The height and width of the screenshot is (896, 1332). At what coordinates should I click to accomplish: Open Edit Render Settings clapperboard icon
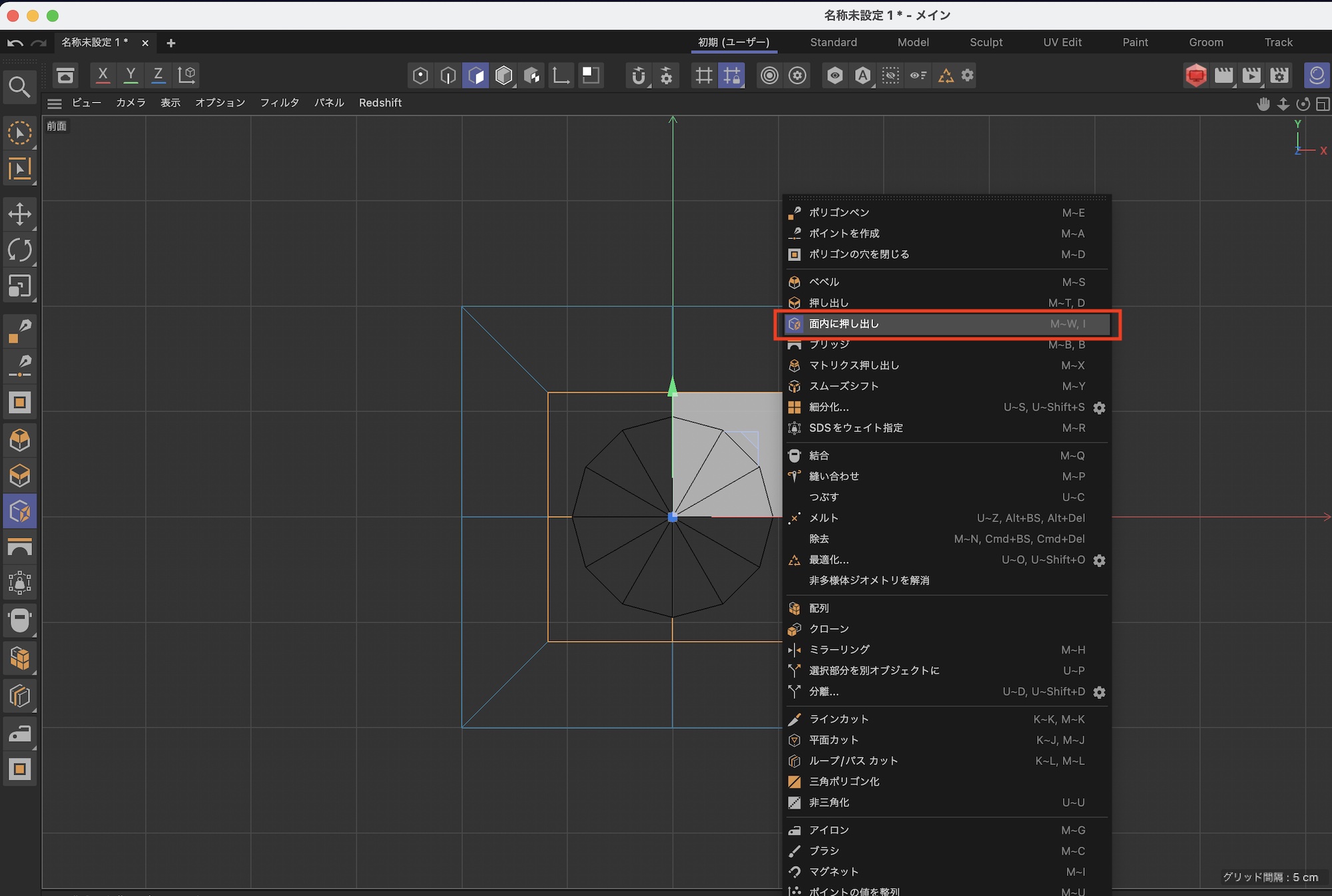pyautogui.click(x=1279, y=76)
